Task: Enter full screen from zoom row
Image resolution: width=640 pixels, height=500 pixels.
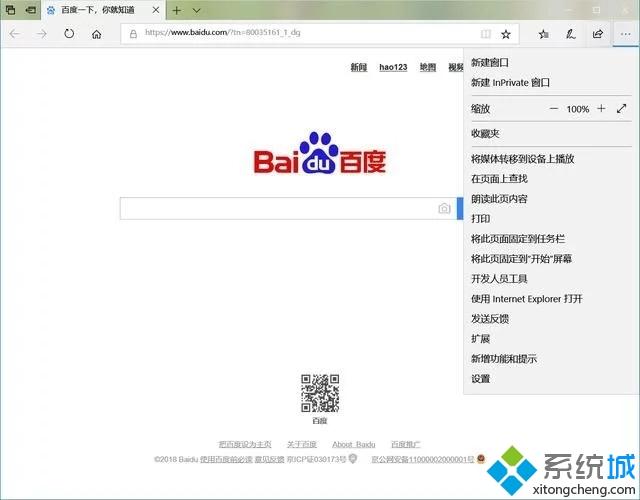Action: [622, 109]
